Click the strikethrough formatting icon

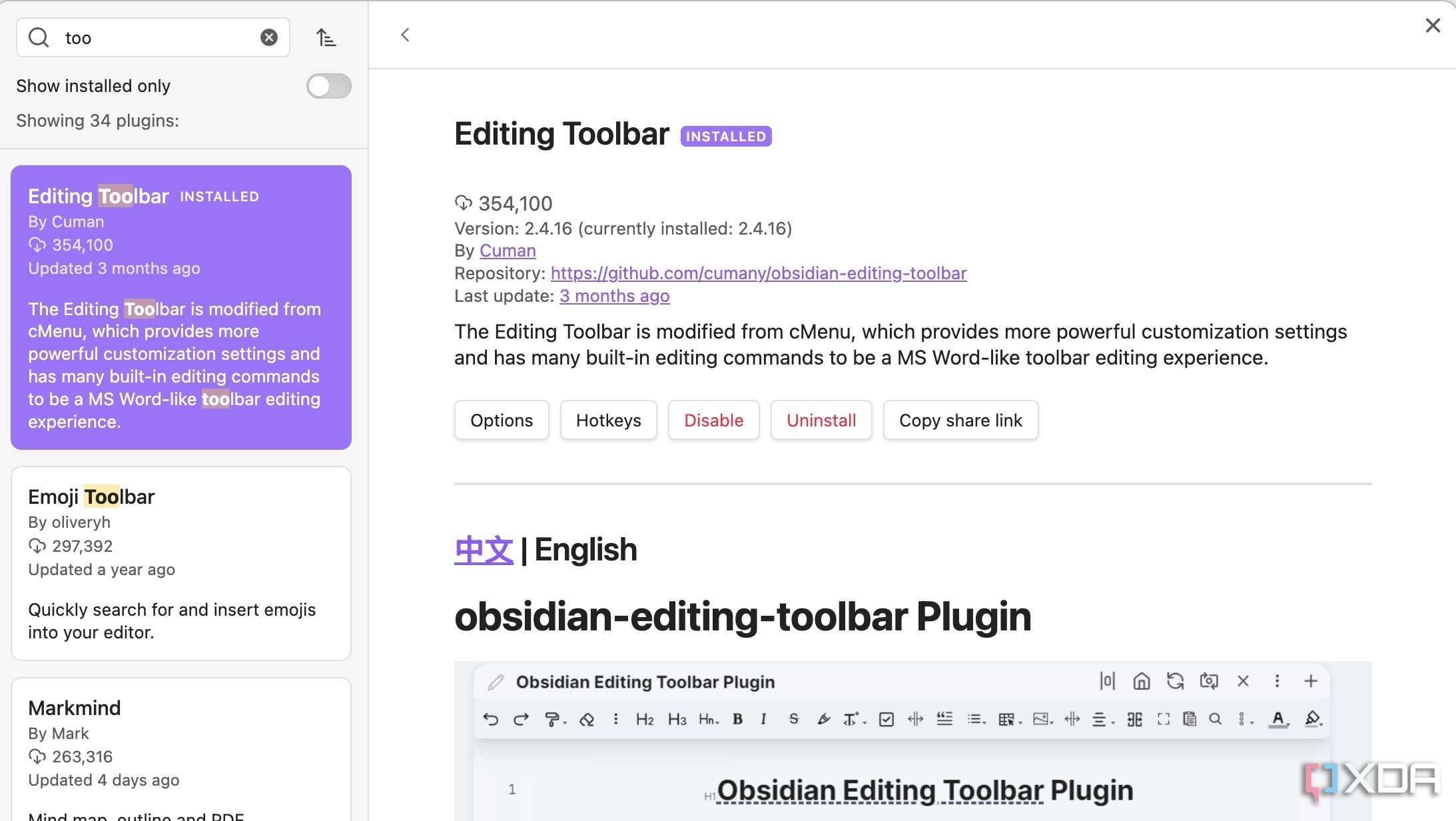794,718
